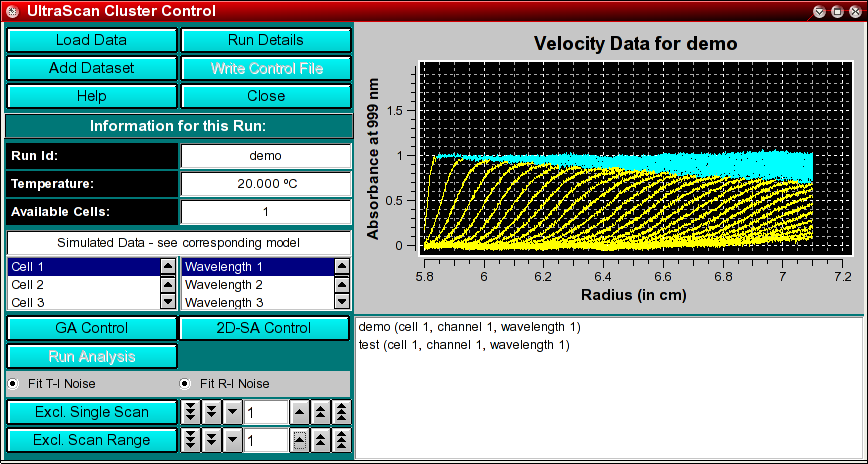868x464 pixels.
Task: Click triple-down arrow for Excl. Scan Range
Action: [x=191, y=440]
